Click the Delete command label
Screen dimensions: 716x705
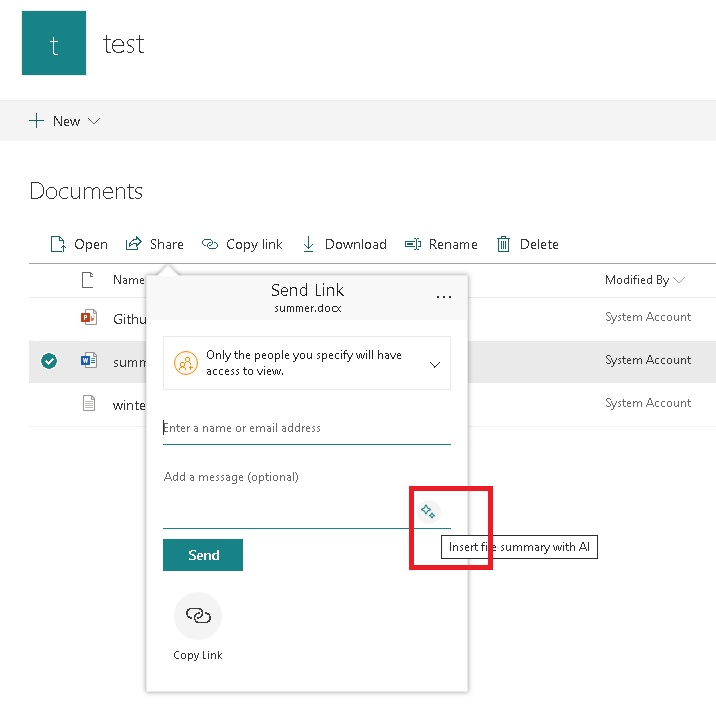[x=539, y=244]
